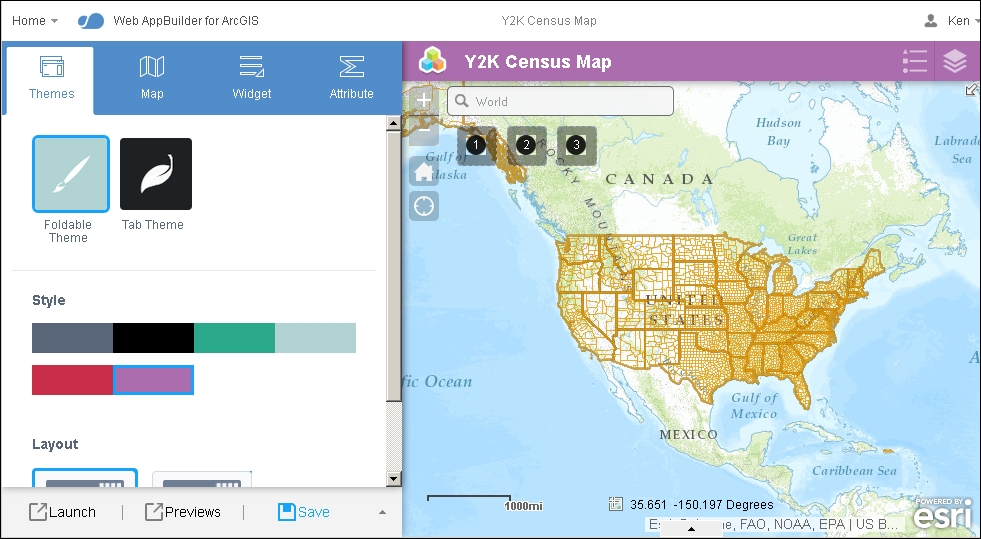Zoom in on the map
The width and height of the screenshot is (981, 539).
424,100
